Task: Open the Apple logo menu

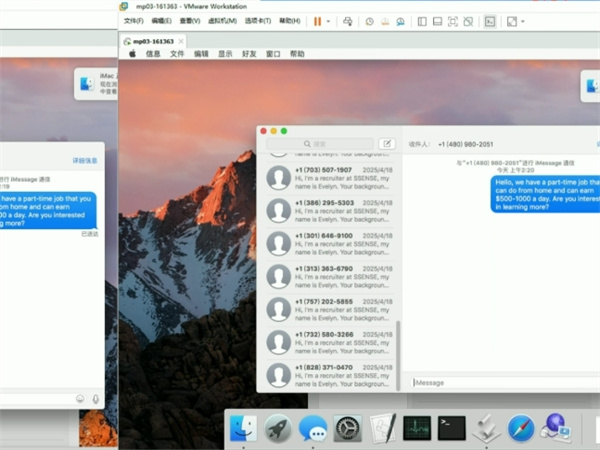Action: [130, 54]
